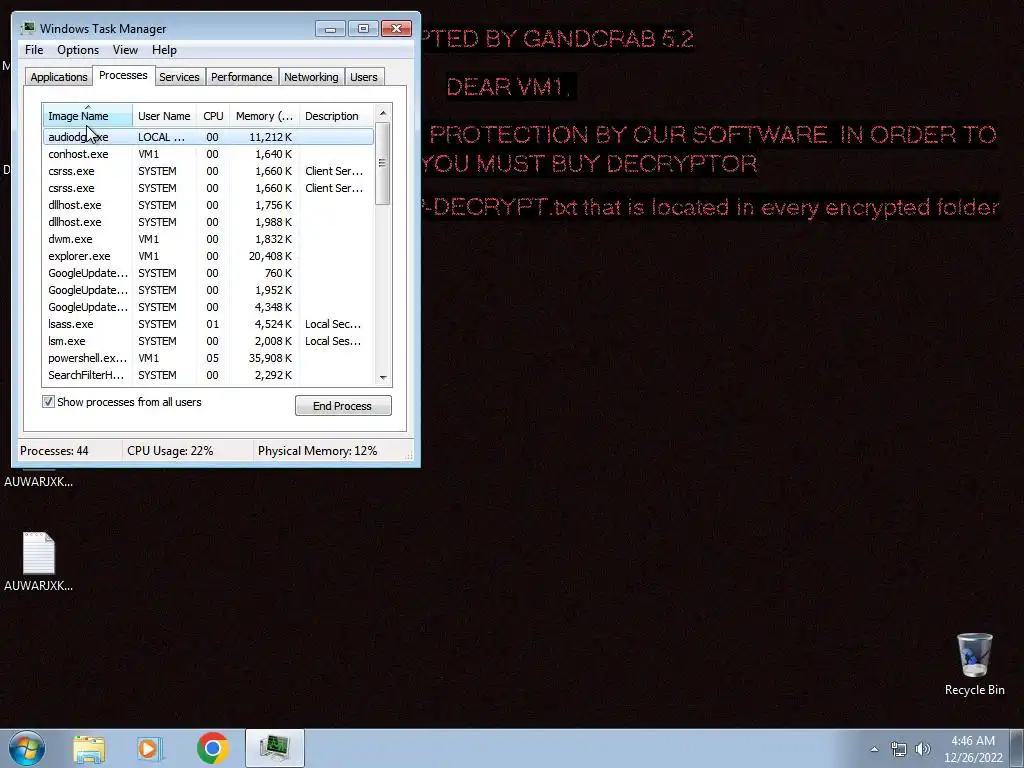Select the Task Manager taskbar button
This screenshot has width=1024, height=768.
275,748
